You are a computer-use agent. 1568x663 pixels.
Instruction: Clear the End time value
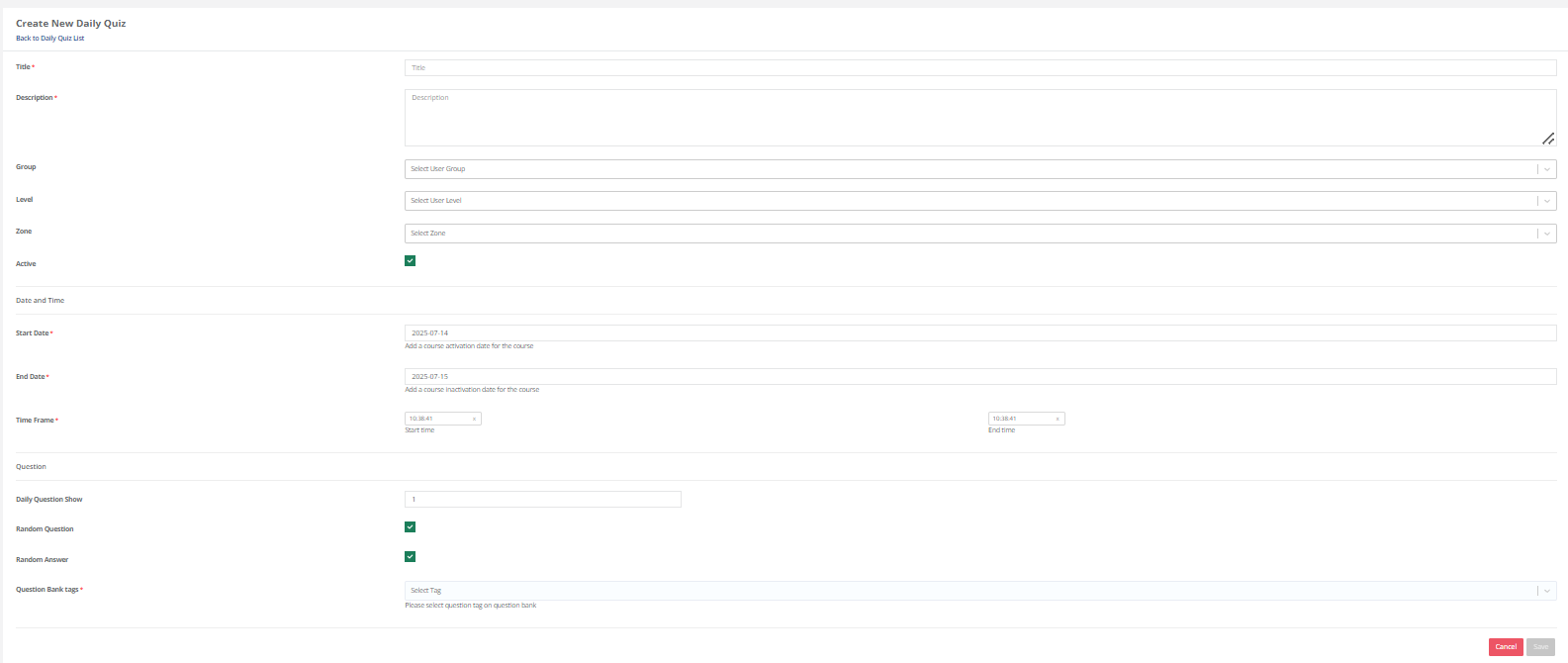[x=1058, y=419]
